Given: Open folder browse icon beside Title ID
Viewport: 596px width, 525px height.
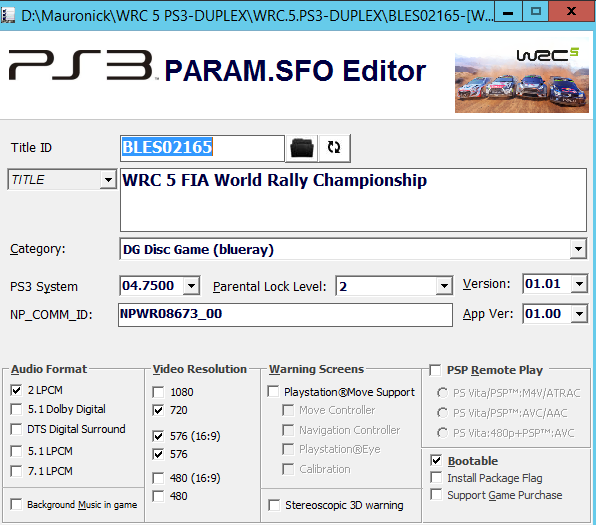Looking at the screenshot, I should point(301,148).
